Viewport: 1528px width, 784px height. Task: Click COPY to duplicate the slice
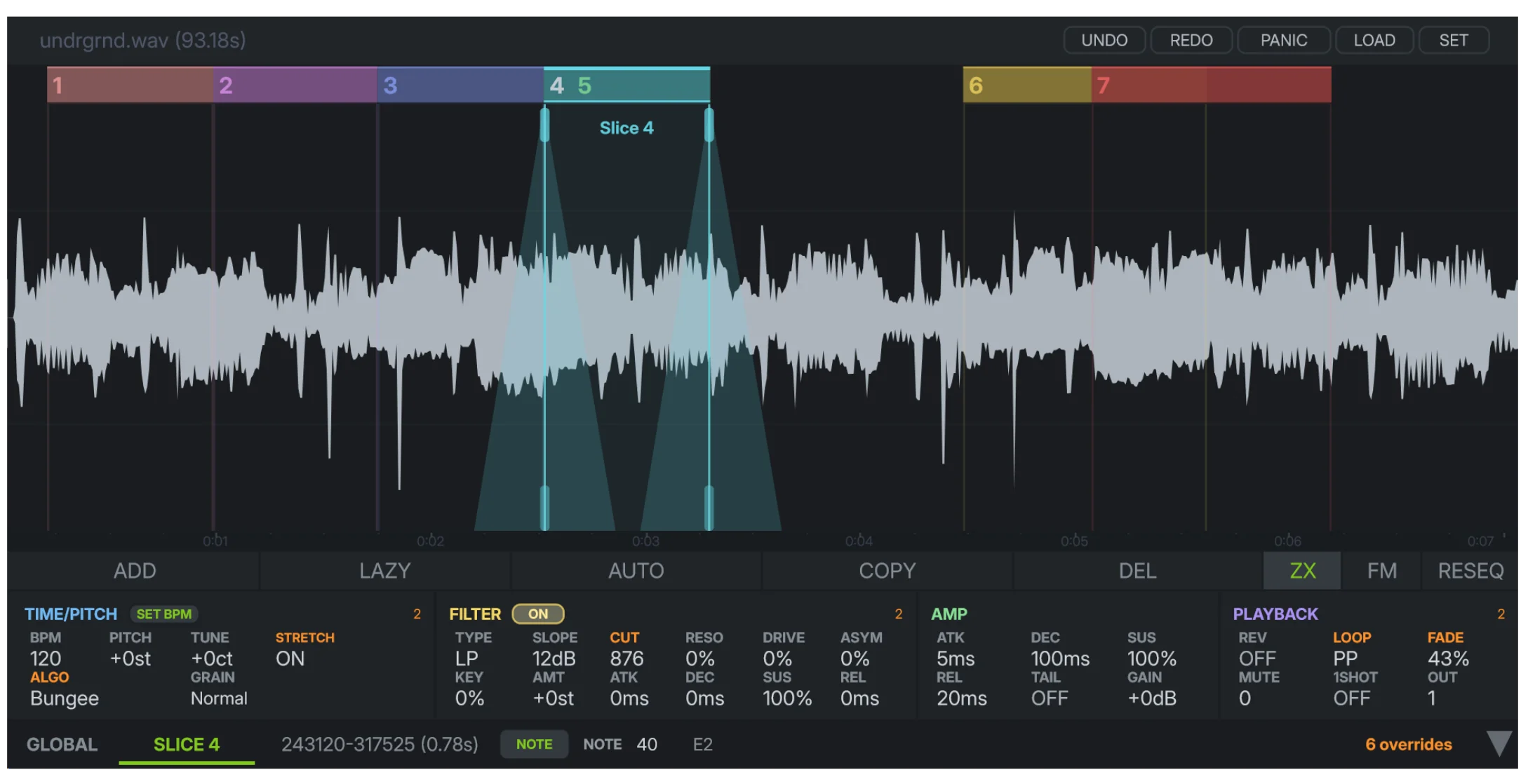tap(886, 570)
